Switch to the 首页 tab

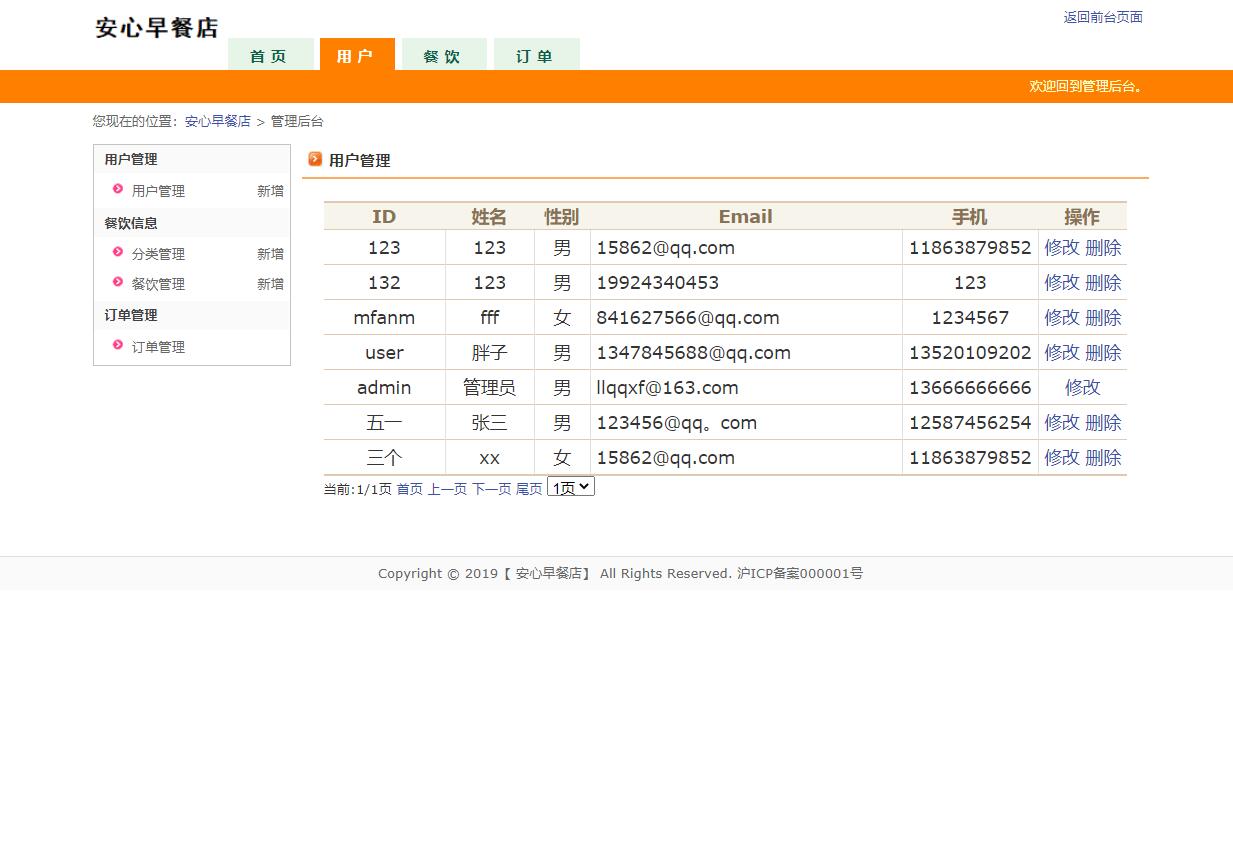click(x=270, y=56)
